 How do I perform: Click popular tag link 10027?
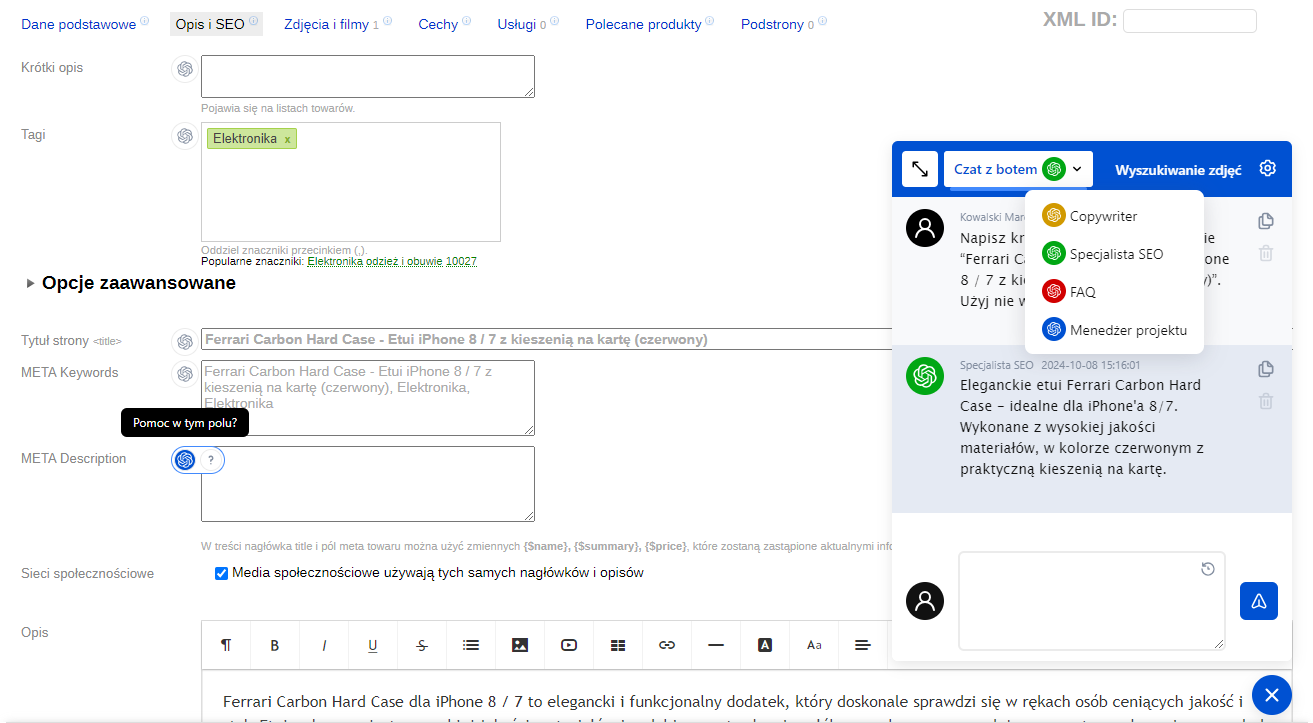point(461,261)
